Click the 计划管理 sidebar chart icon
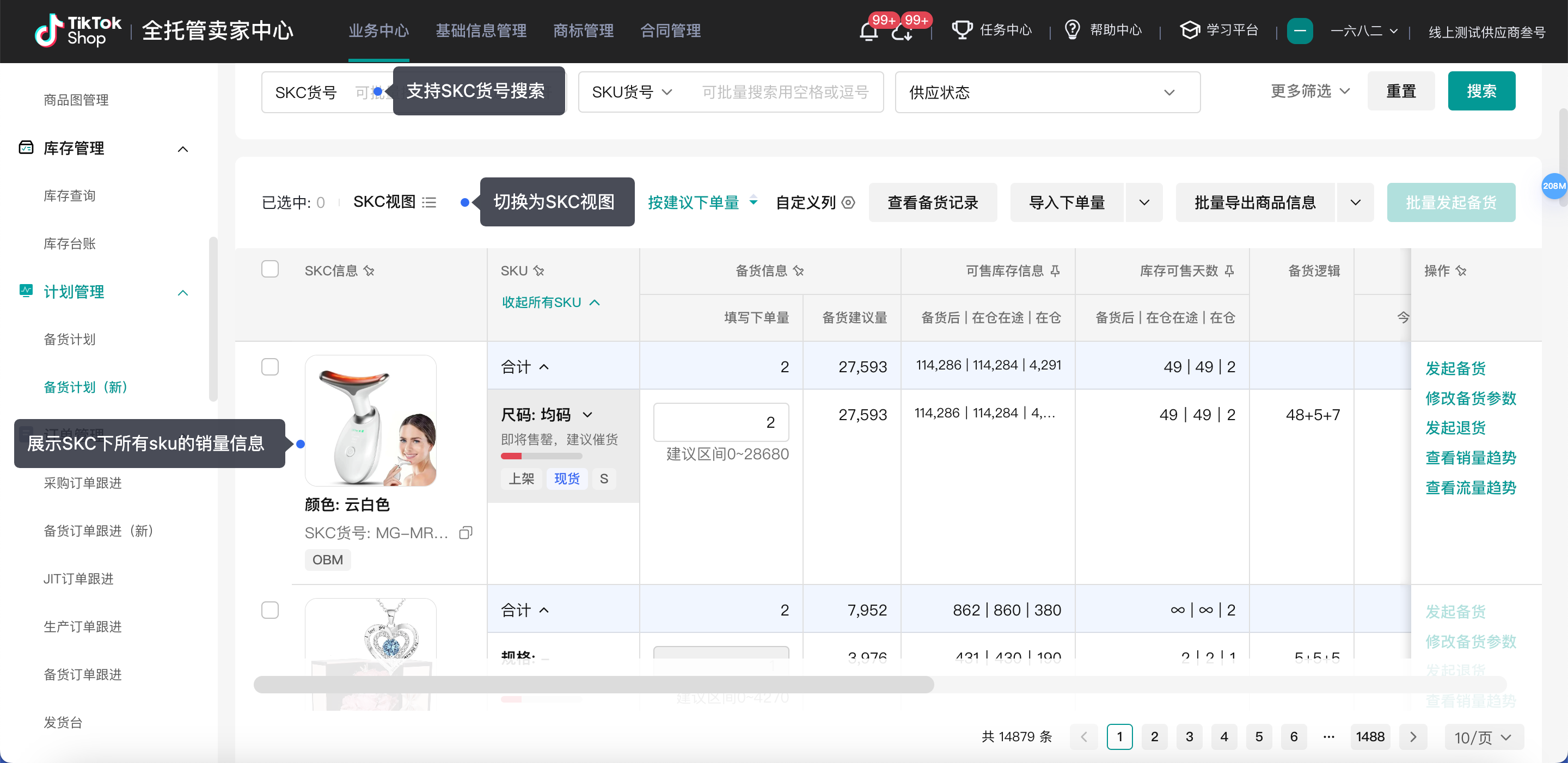 (26, 291)
